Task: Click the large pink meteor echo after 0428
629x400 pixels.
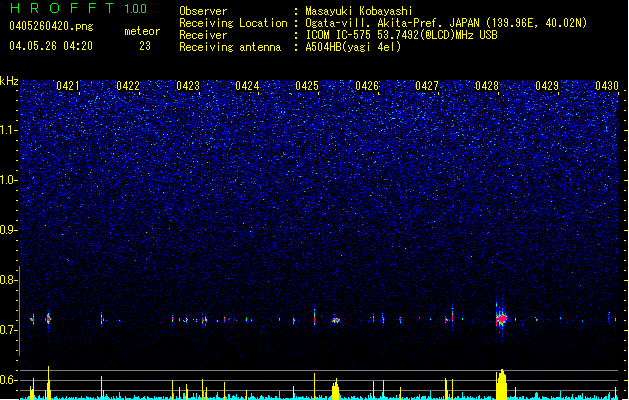Action: pos(501,319)
